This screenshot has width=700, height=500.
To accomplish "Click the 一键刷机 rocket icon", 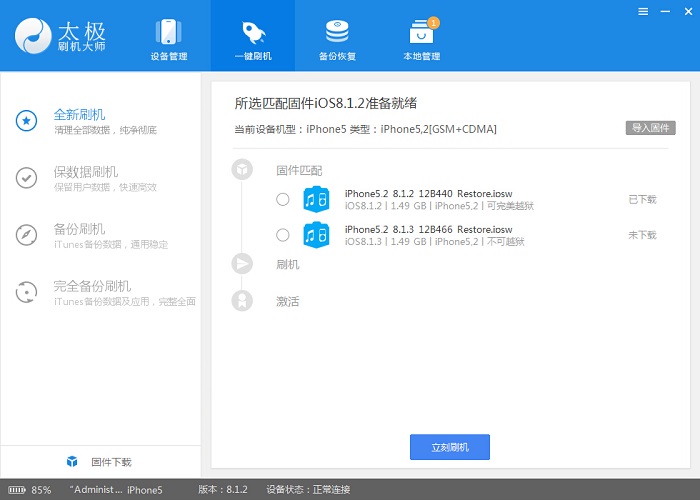I will coord(252,30).
